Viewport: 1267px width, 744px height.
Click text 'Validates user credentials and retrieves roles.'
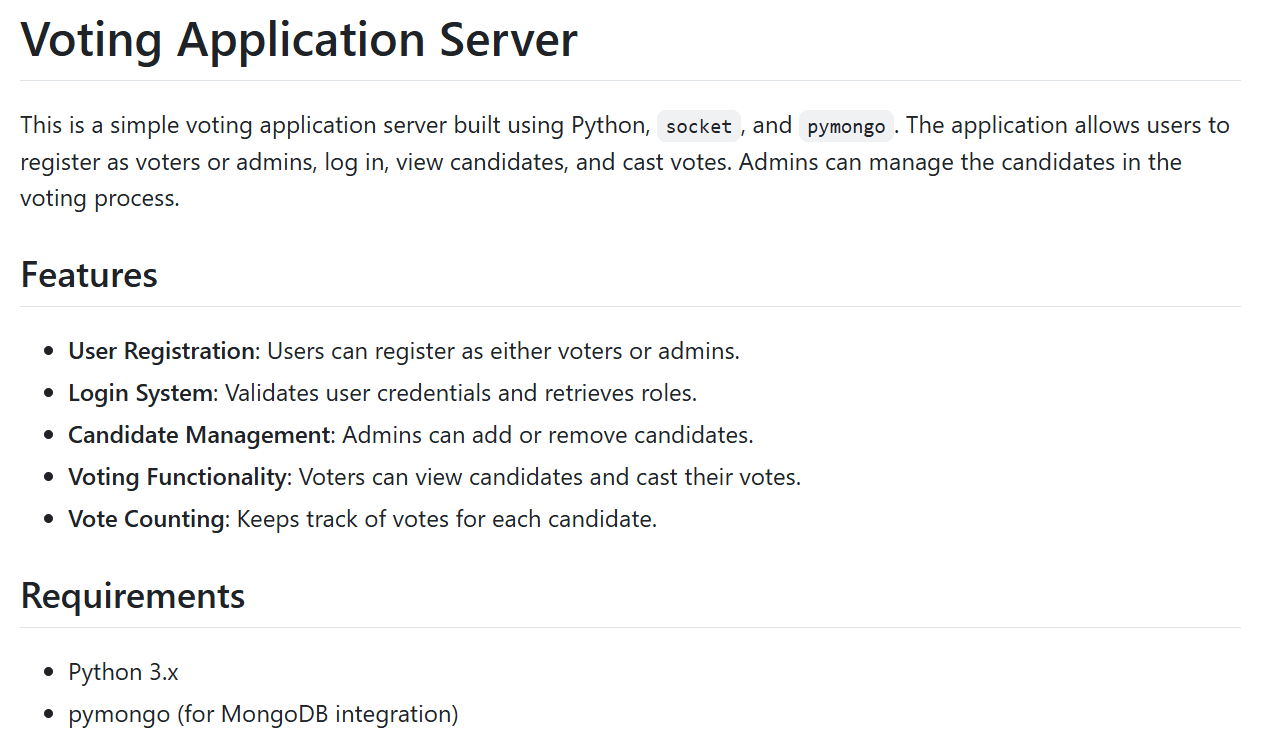(x=461, y=393)
